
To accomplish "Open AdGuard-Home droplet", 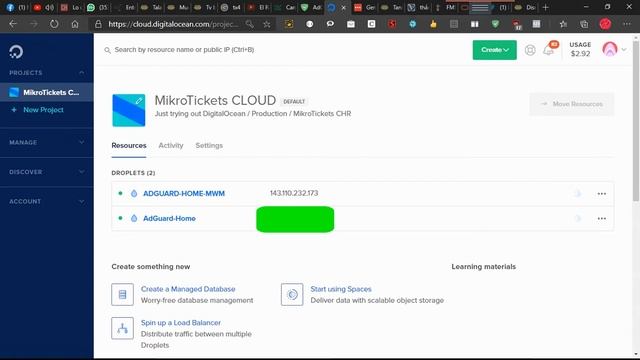I will pyautogui.click(x=169, y=218).
